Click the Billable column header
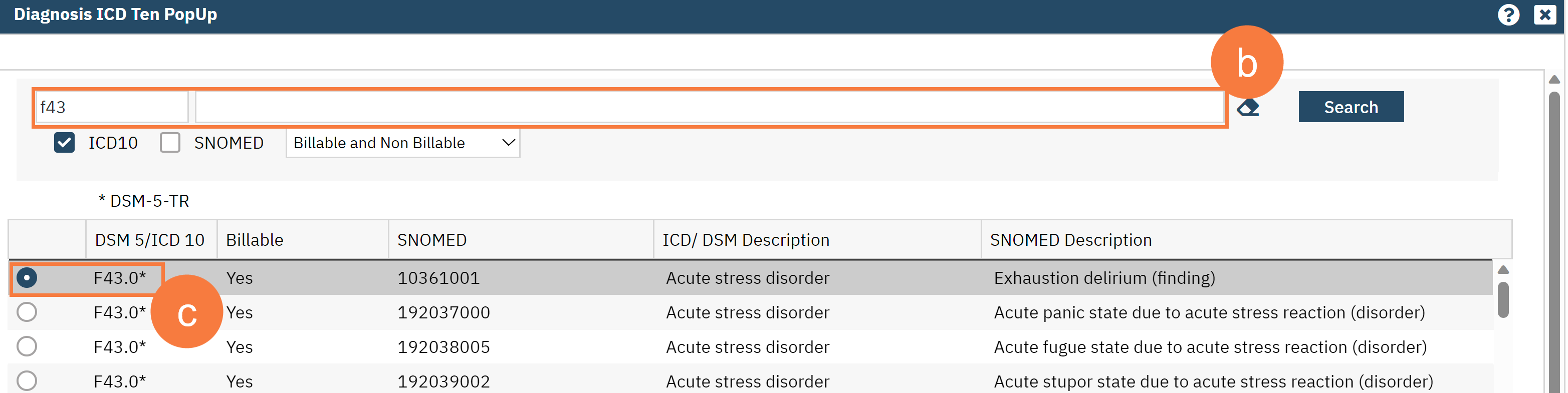Image resolution: width=1568 pixels, height=393 pixels. pos(255,240)
